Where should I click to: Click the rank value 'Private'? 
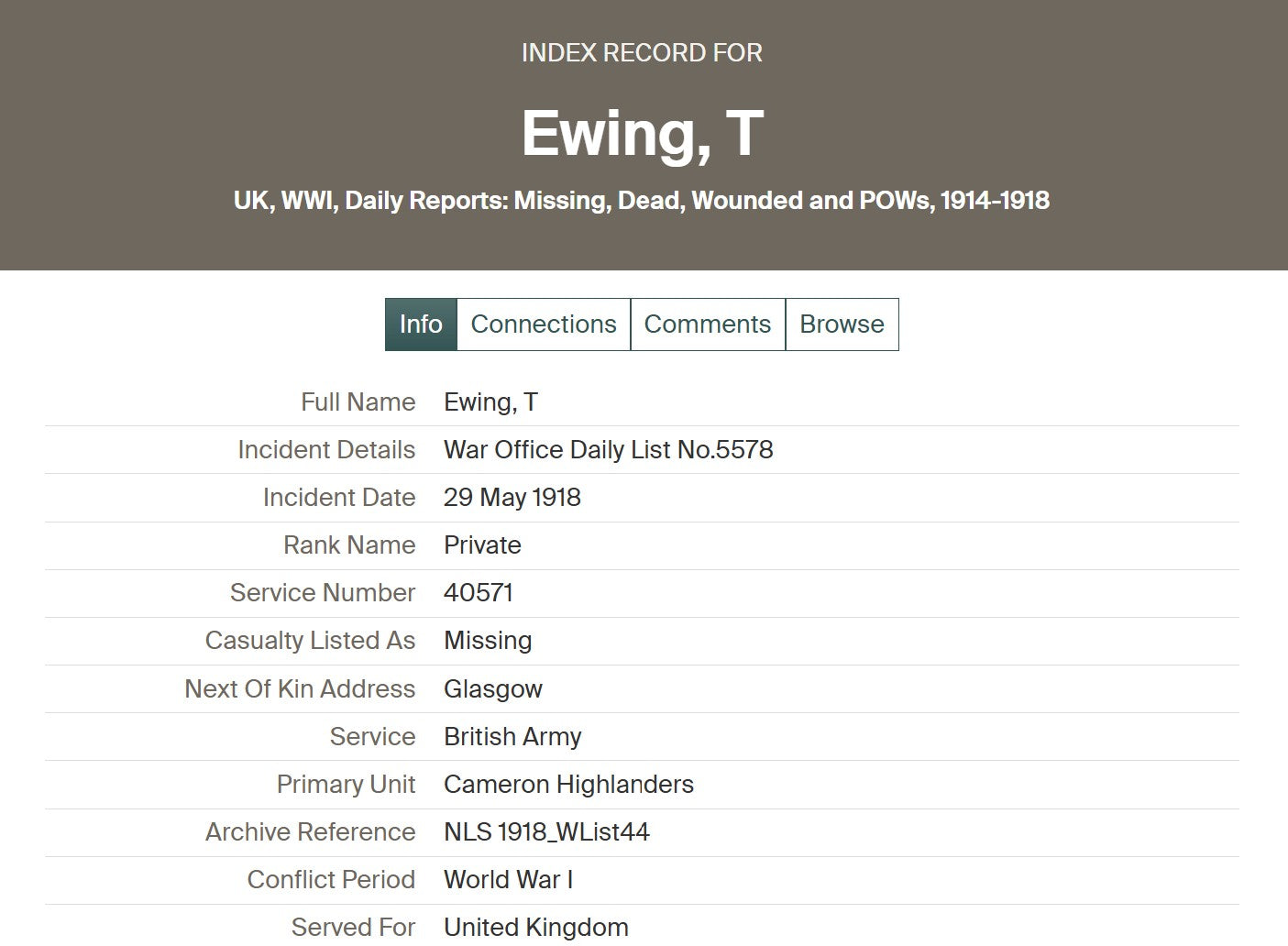pyautogui.click(x=482, y=545)
